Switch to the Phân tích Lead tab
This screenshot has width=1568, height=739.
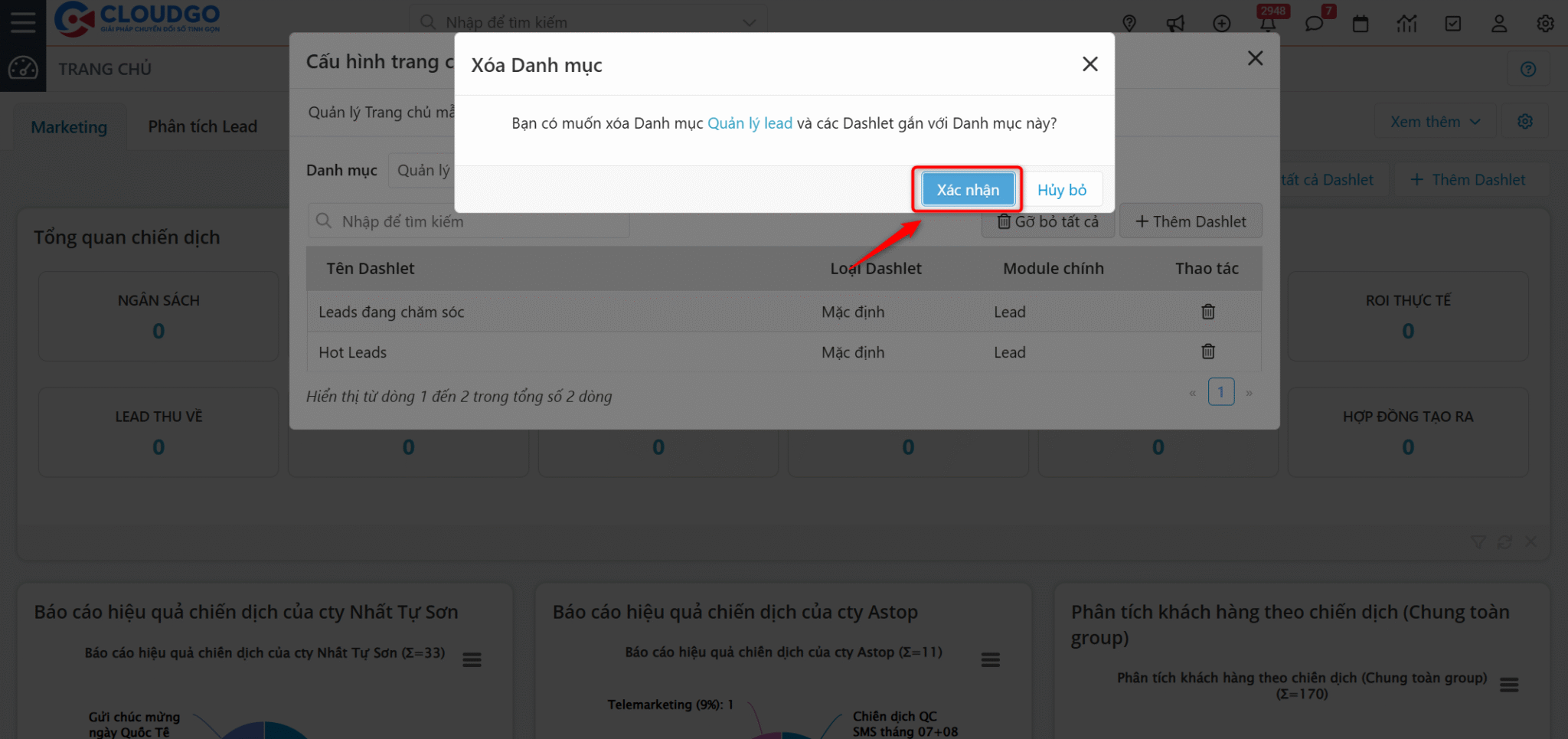click(x=203, y=126)
